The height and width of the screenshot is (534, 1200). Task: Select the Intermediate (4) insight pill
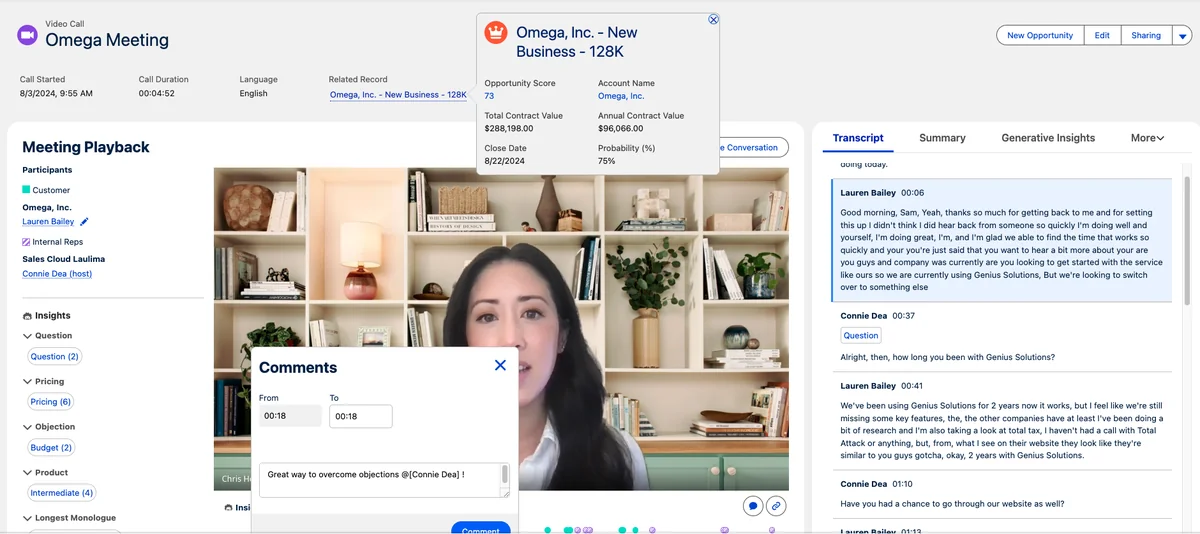click(x=62, y=493)
